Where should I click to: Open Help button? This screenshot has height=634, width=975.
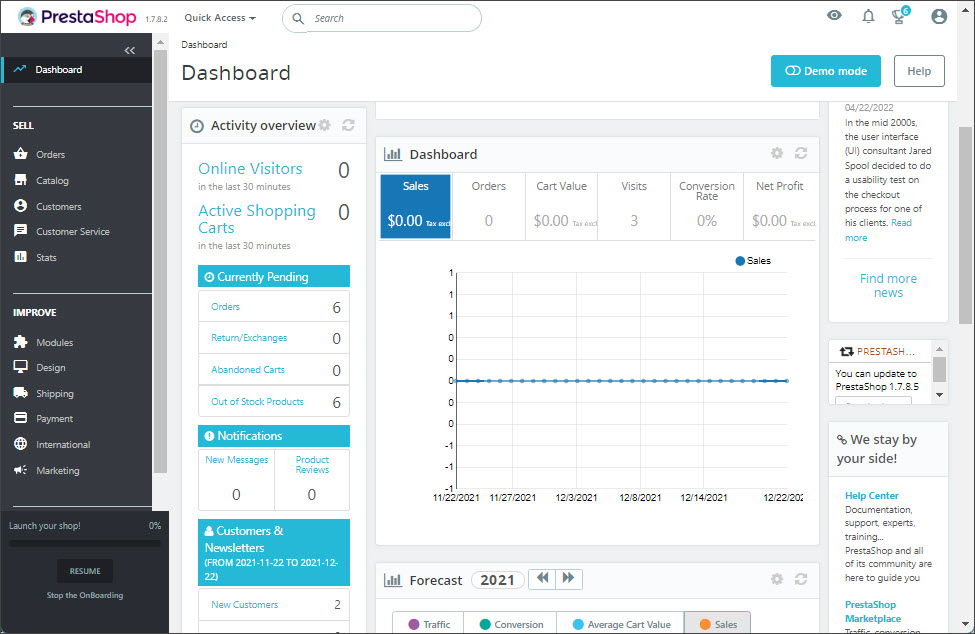point(919,71)
